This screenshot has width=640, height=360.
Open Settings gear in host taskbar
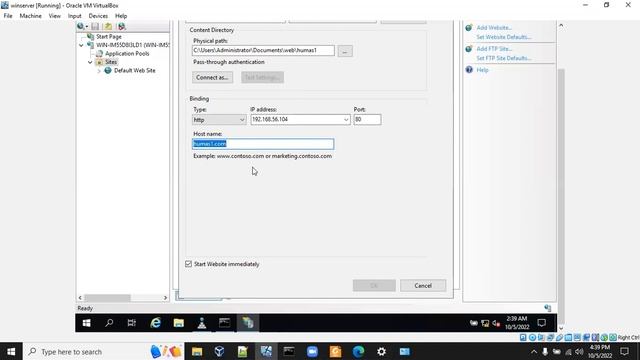click(381, 351)
